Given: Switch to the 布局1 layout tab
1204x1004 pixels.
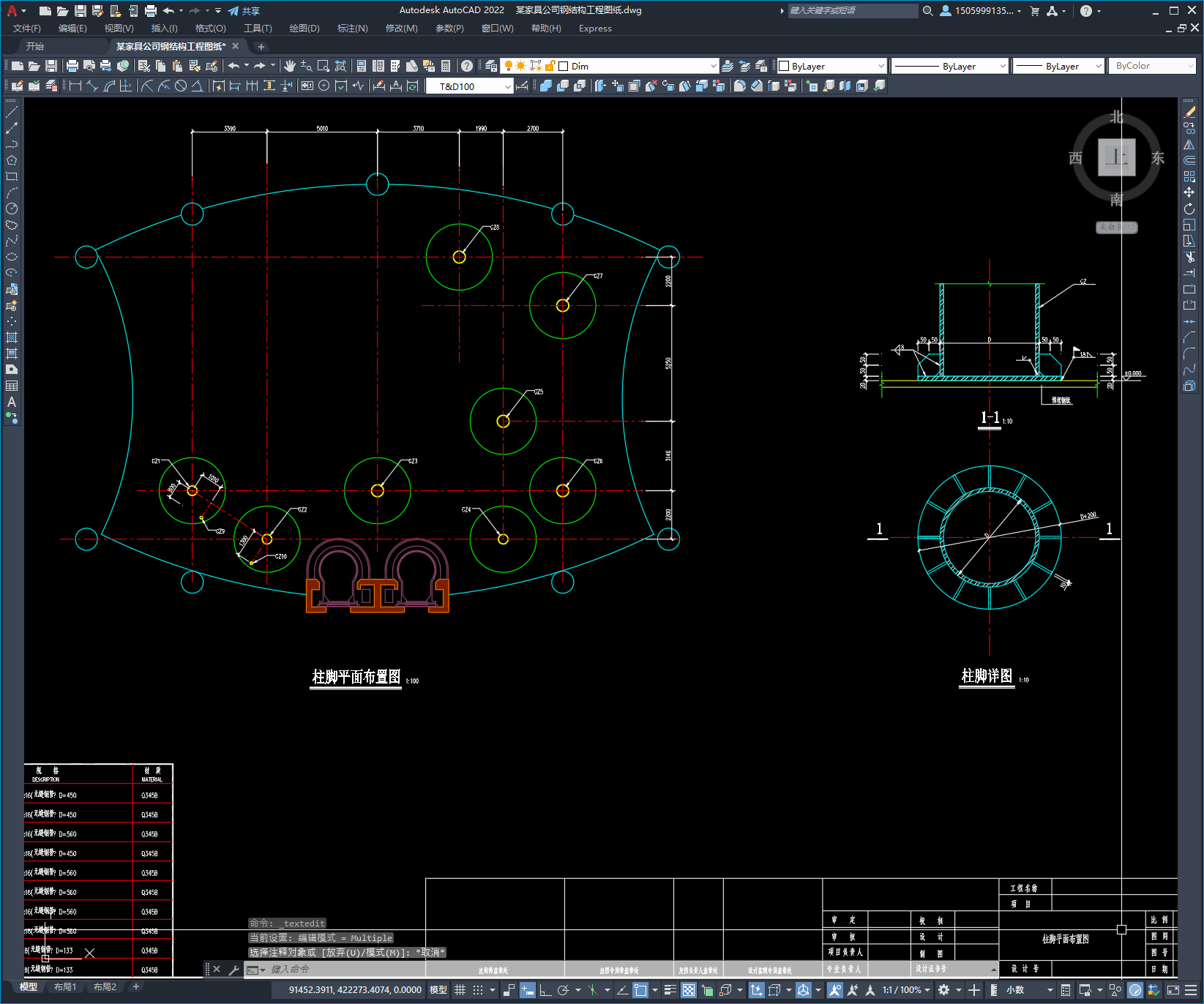Looking at the screenshot, I should click(x=65, y=987).
